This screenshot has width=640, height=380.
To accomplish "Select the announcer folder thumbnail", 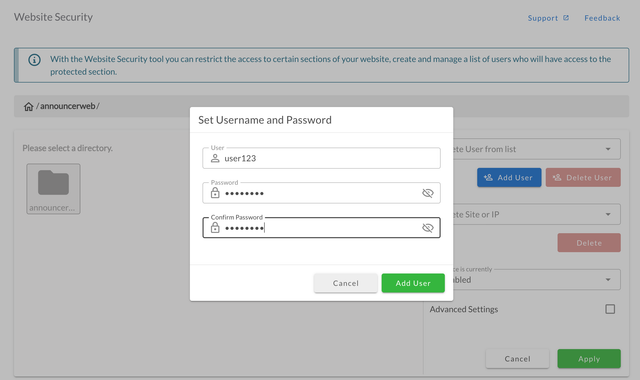I will click(53, 189).
